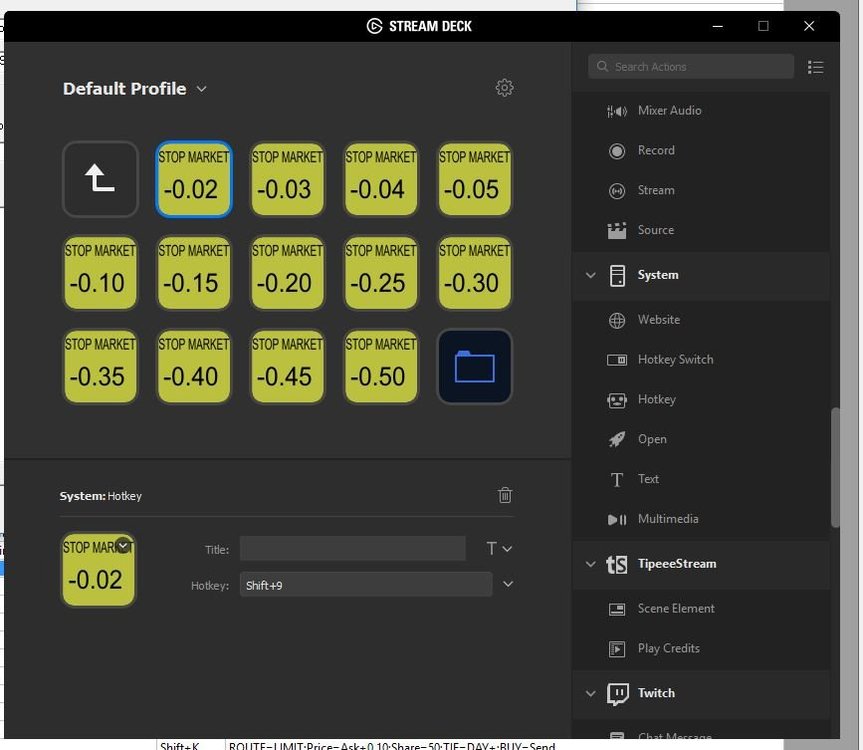
Task: Click the back-arrow key to parent folder
Action: (x=100, y=179)
